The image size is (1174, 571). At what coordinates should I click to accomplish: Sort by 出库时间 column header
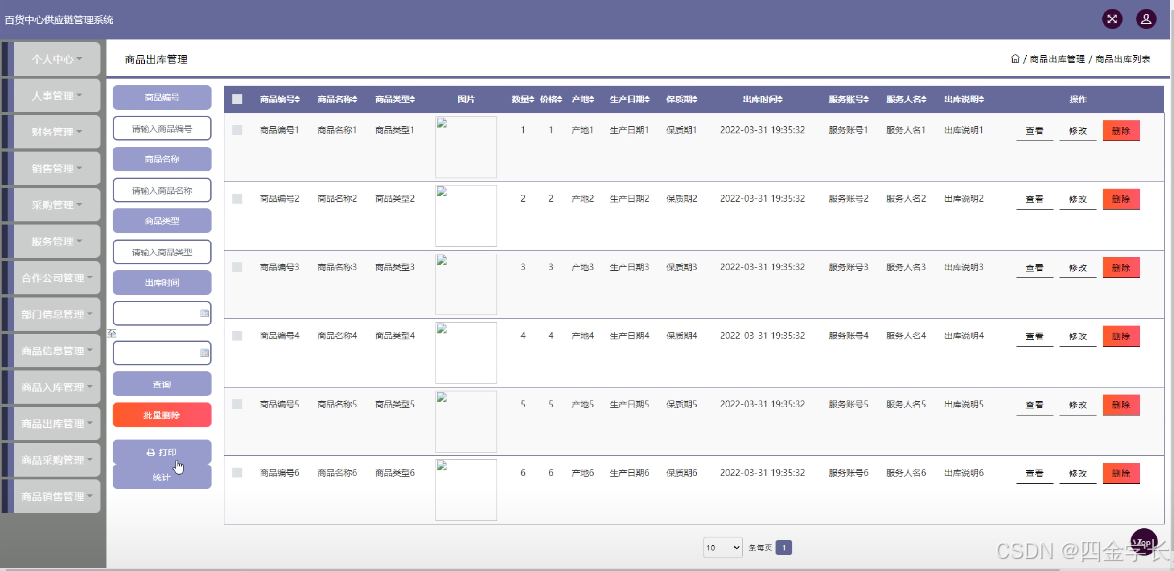[763, 100]
